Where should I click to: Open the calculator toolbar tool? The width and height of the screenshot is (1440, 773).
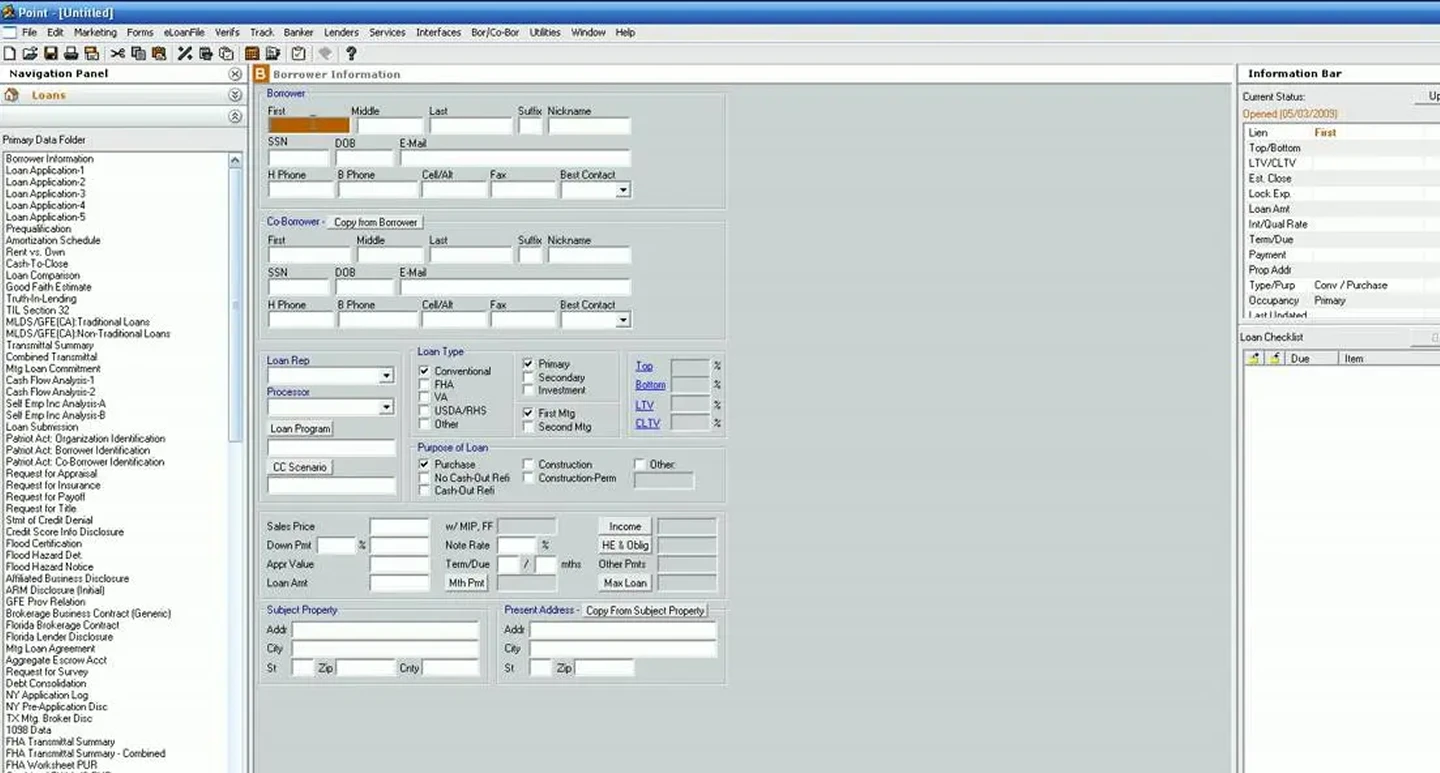click(x=253, y=54)
